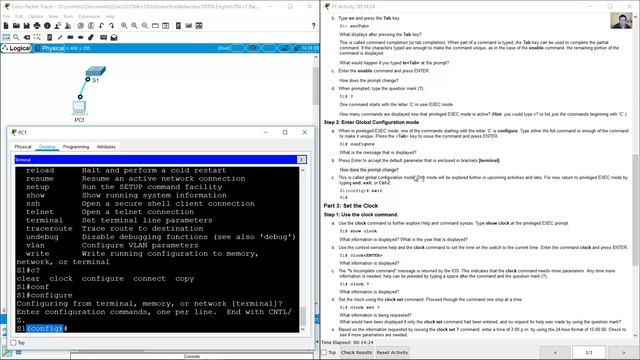Click the 1/1 page indicator field
This screenshot has width=640, height=360.
pos(589,352)
